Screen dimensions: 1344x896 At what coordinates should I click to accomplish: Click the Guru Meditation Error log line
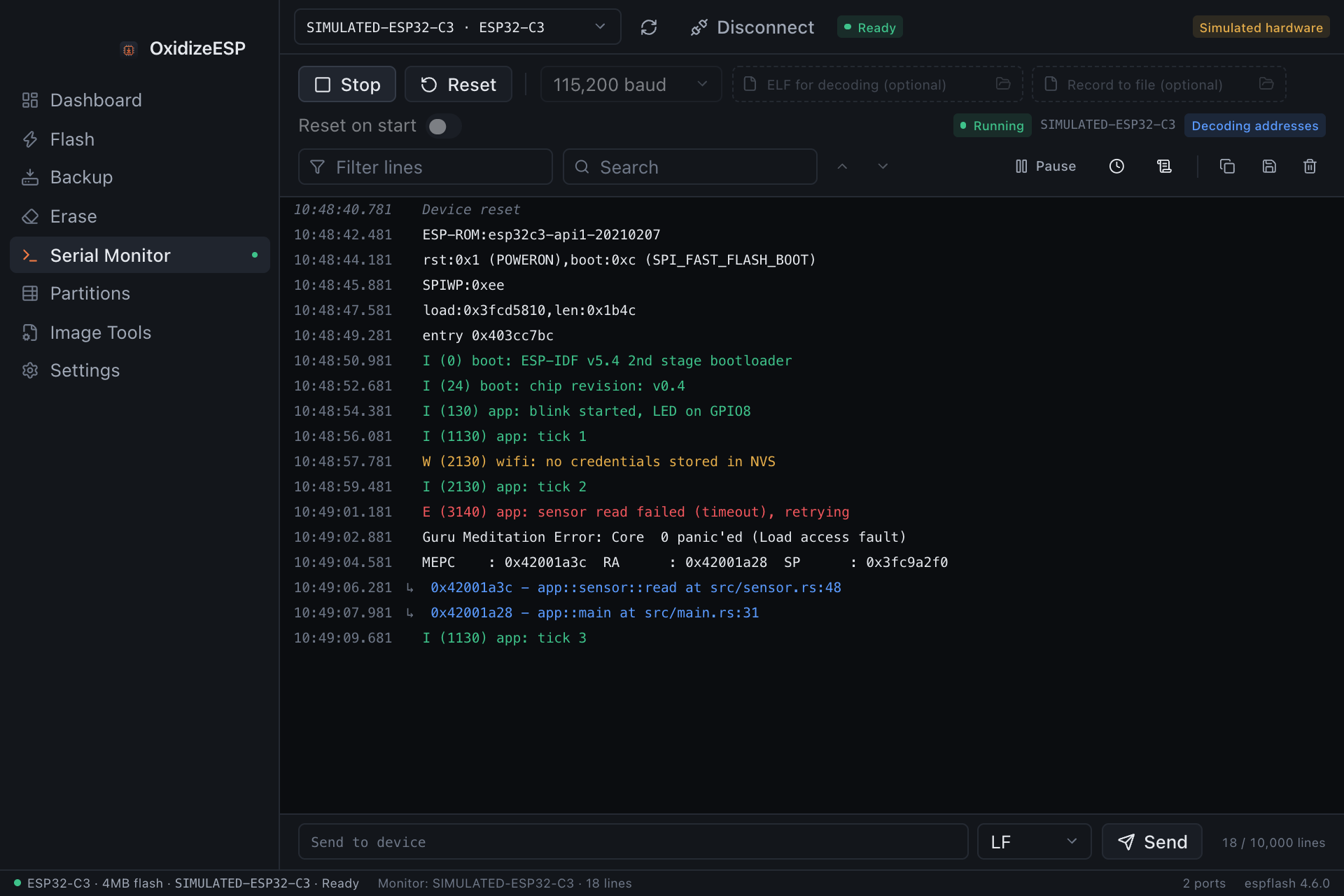pos(664,537)
